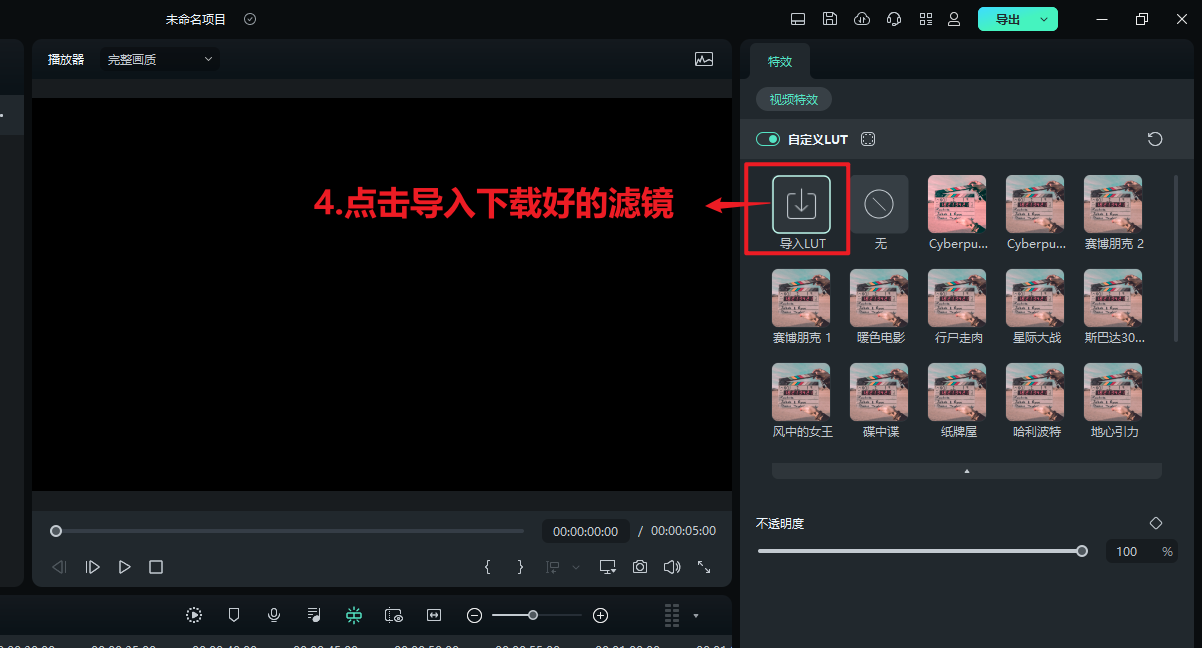Take a snapshot with the camera icon
Screen dimensions: 1202x648
[x=640, y=566]
